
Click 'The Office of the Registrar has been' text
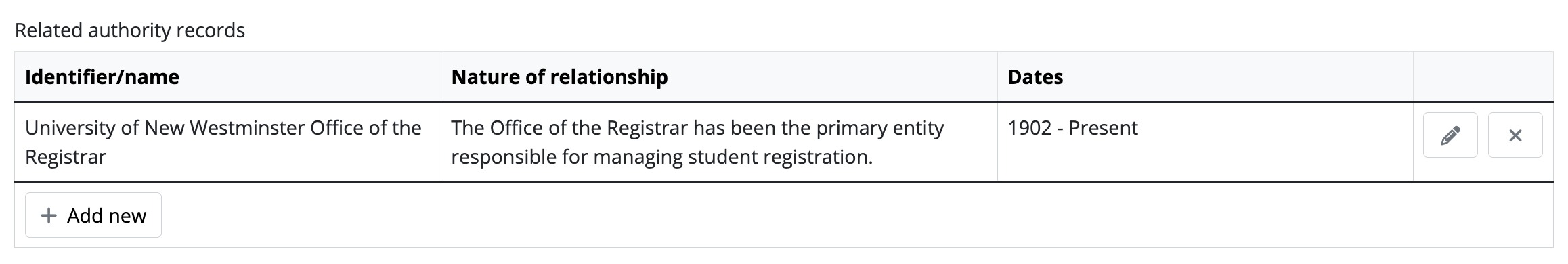pos(630,128)
